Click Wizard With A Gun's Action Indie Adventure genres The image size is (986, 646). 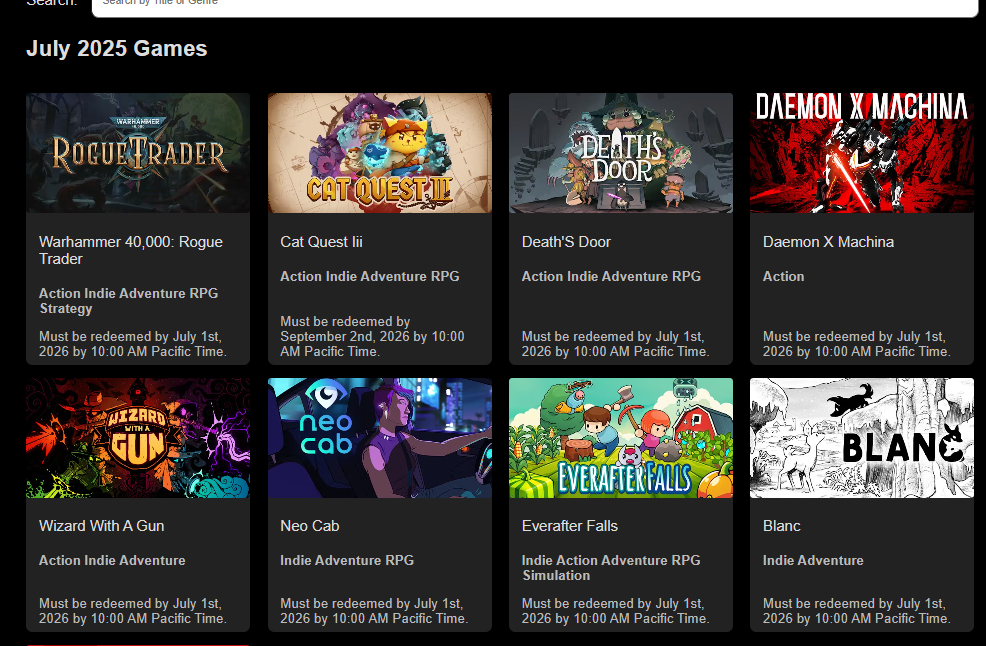(112, 560)
